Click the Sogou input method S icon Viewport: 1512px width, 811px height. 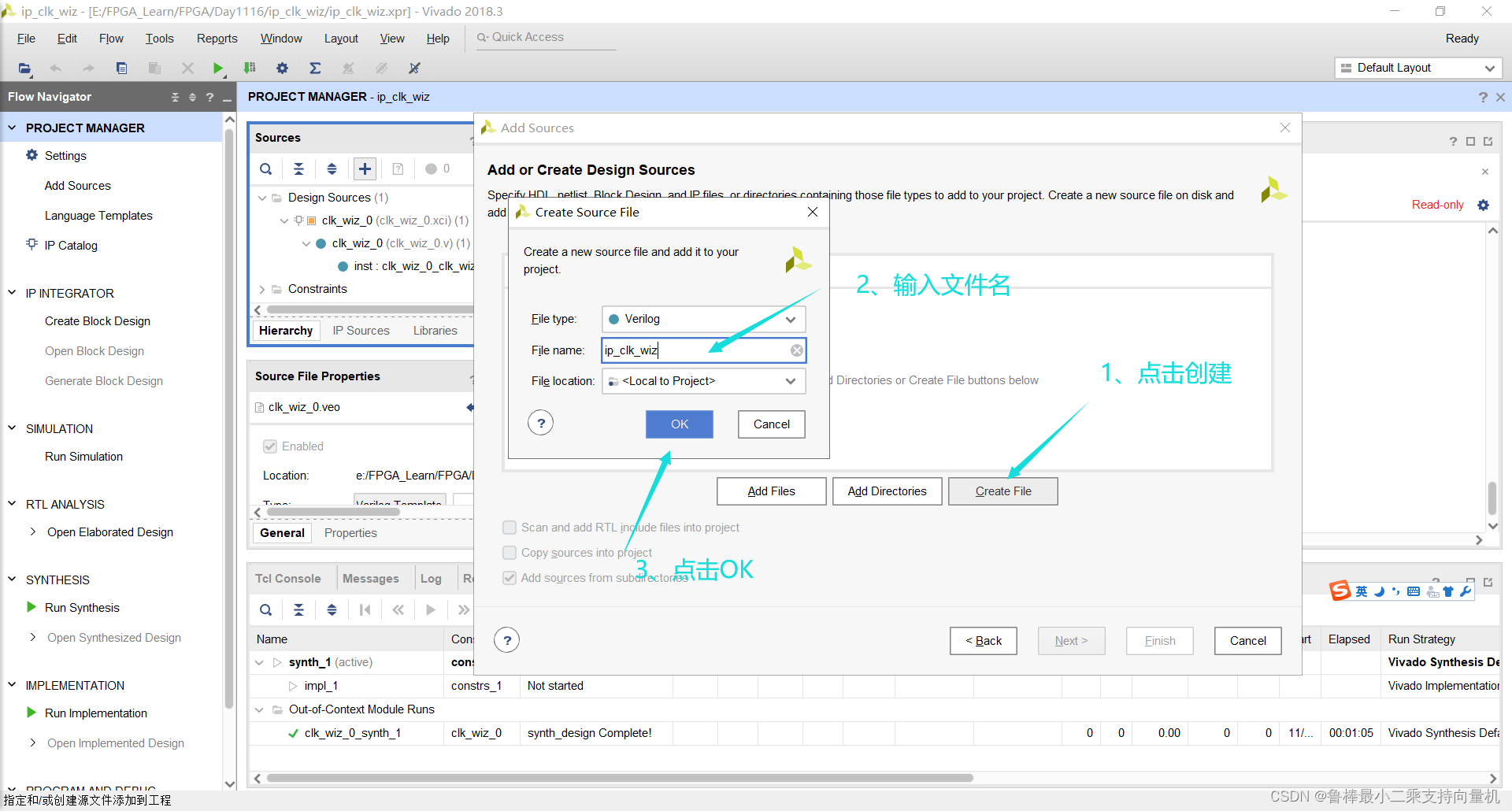click(1340, 591)
